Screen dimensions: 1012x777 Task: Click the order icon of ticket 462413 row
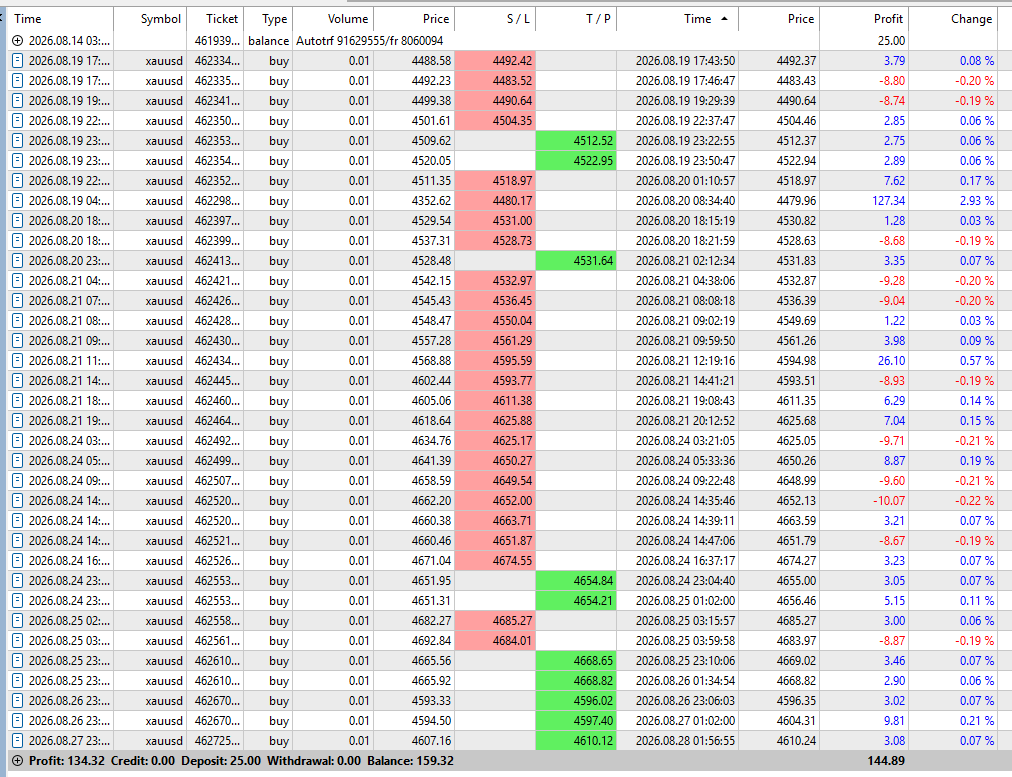pyautogui.click(x=17, y=261)
